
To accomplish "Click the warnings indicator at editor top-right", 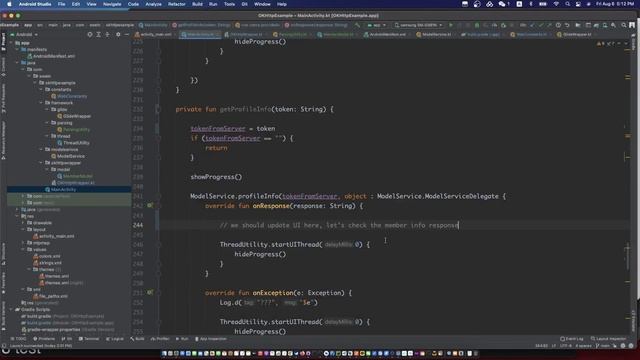I will click(x=601, y=43).
